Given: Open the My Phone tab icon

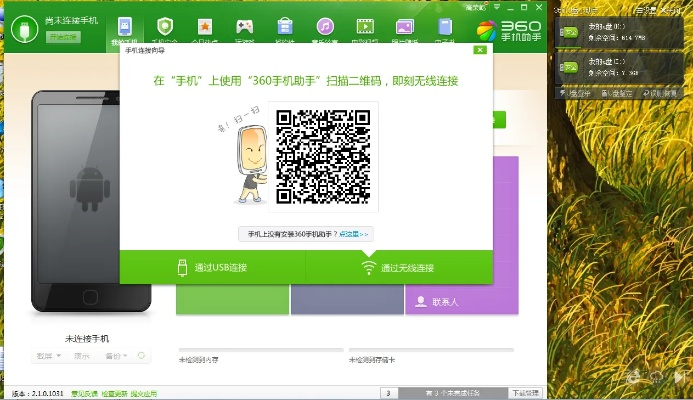Looking at the screenshot, I should tap(125, 27).
